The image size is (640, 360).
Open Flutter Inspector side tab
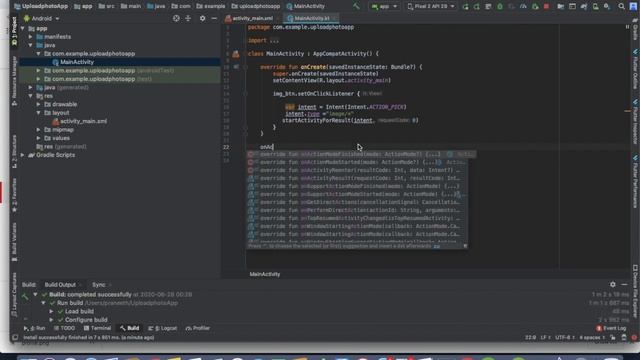[x=635, y=122]
